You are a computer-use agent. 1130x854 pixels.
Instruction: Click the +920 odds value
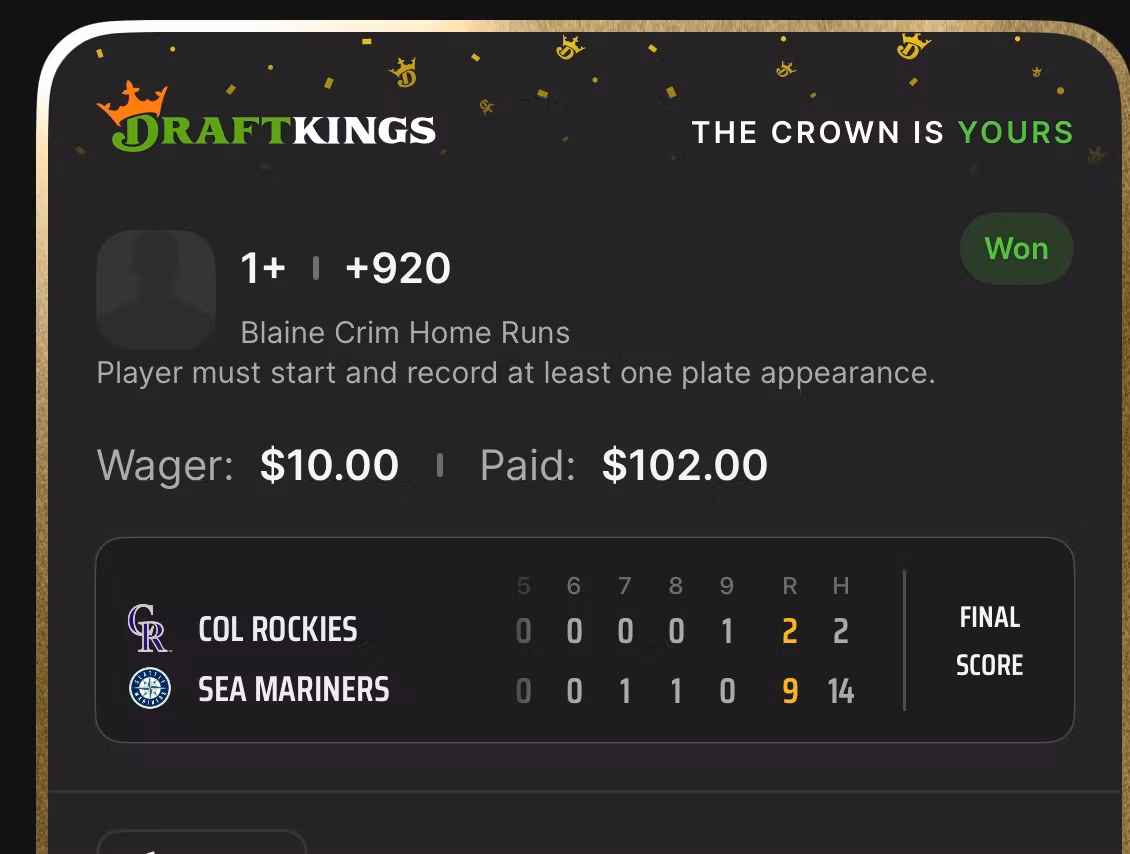398,268
